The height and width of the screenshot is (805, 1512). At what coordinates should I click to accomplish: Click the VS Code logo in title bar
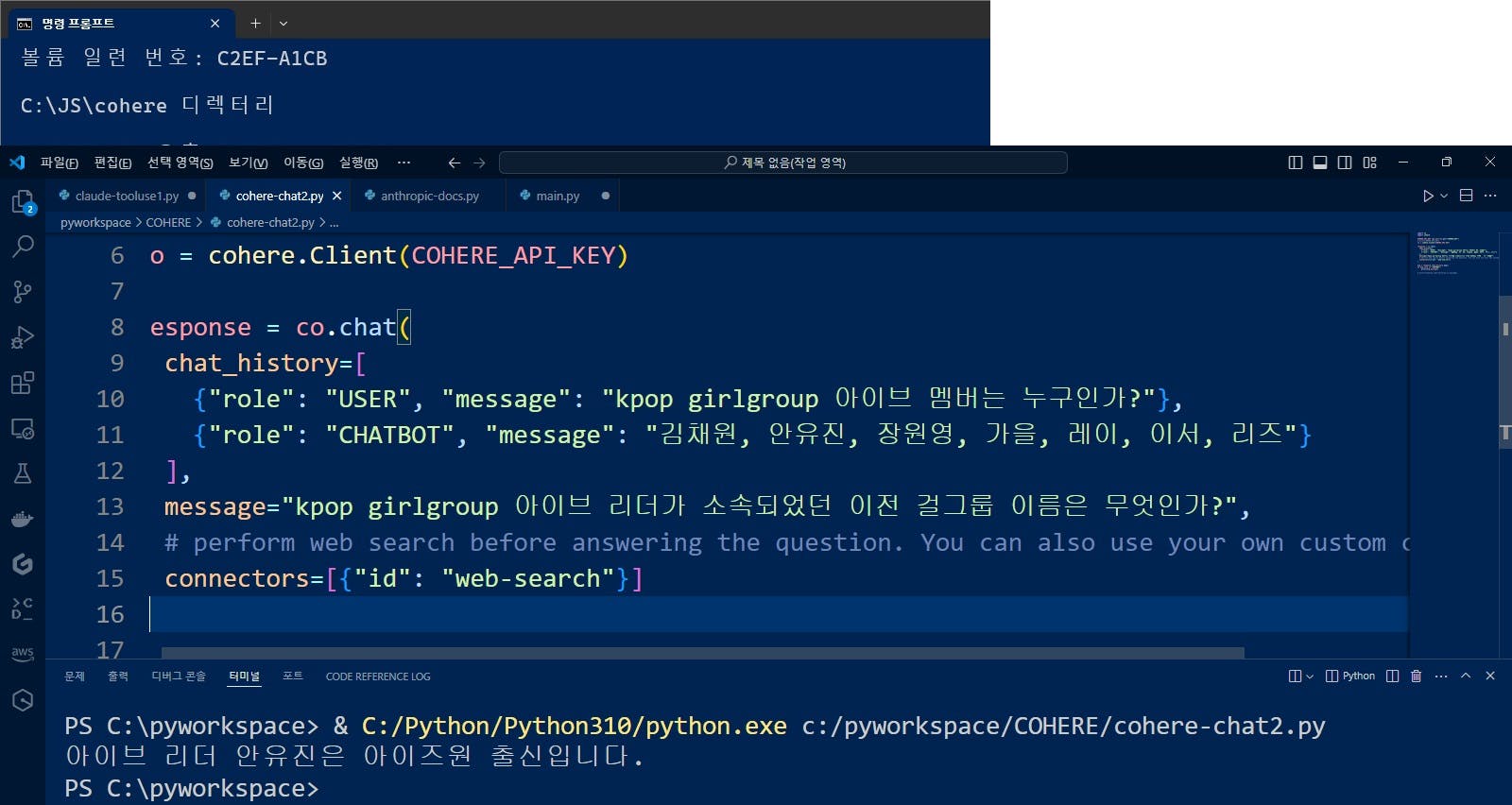[x=17, y=163]
